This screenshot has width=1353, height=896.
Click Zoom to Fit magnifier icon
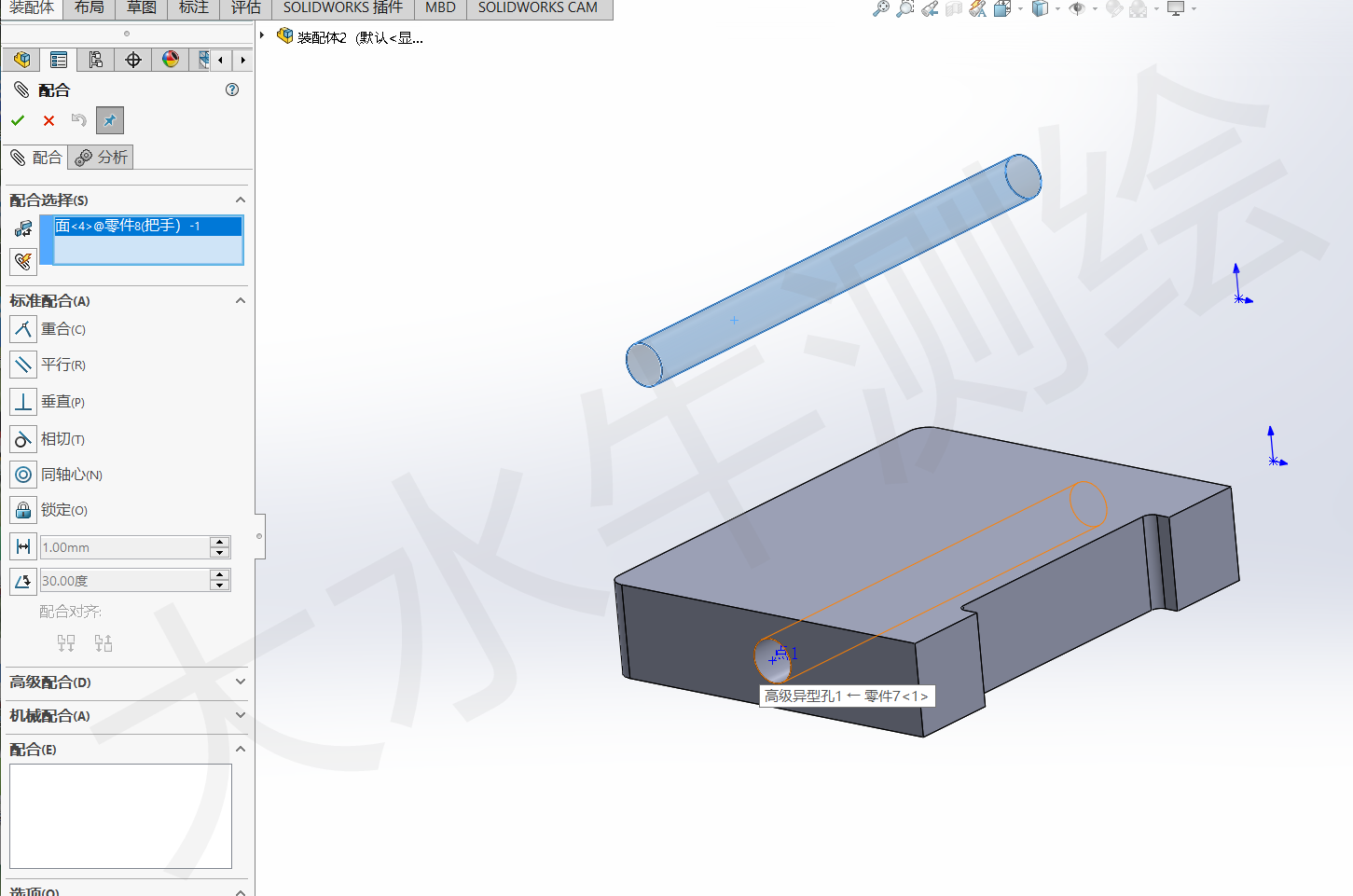click(880, 8)
